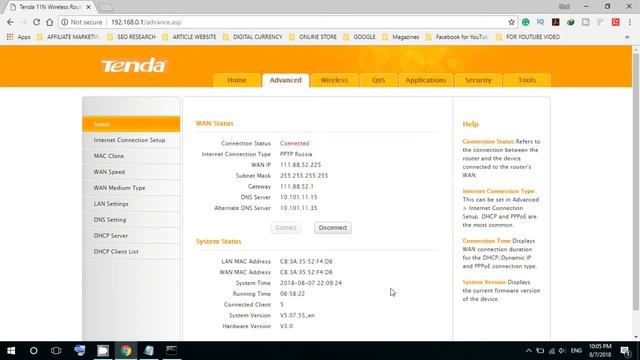Open the browser home page icon
This screenshot has height=360, width=640.
point(50,22)
